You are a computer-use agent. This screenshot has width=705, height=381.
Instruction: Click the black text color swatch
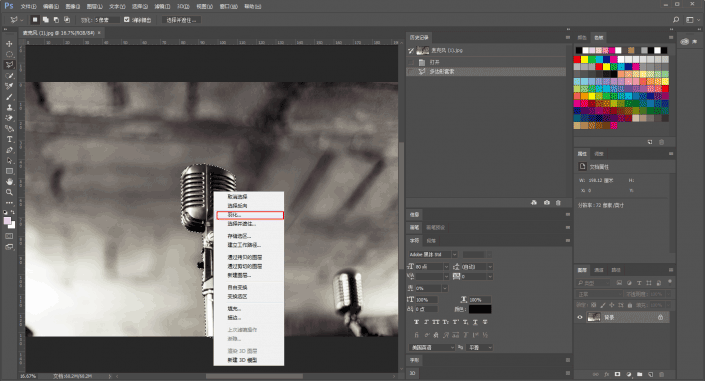coord(480,309)
